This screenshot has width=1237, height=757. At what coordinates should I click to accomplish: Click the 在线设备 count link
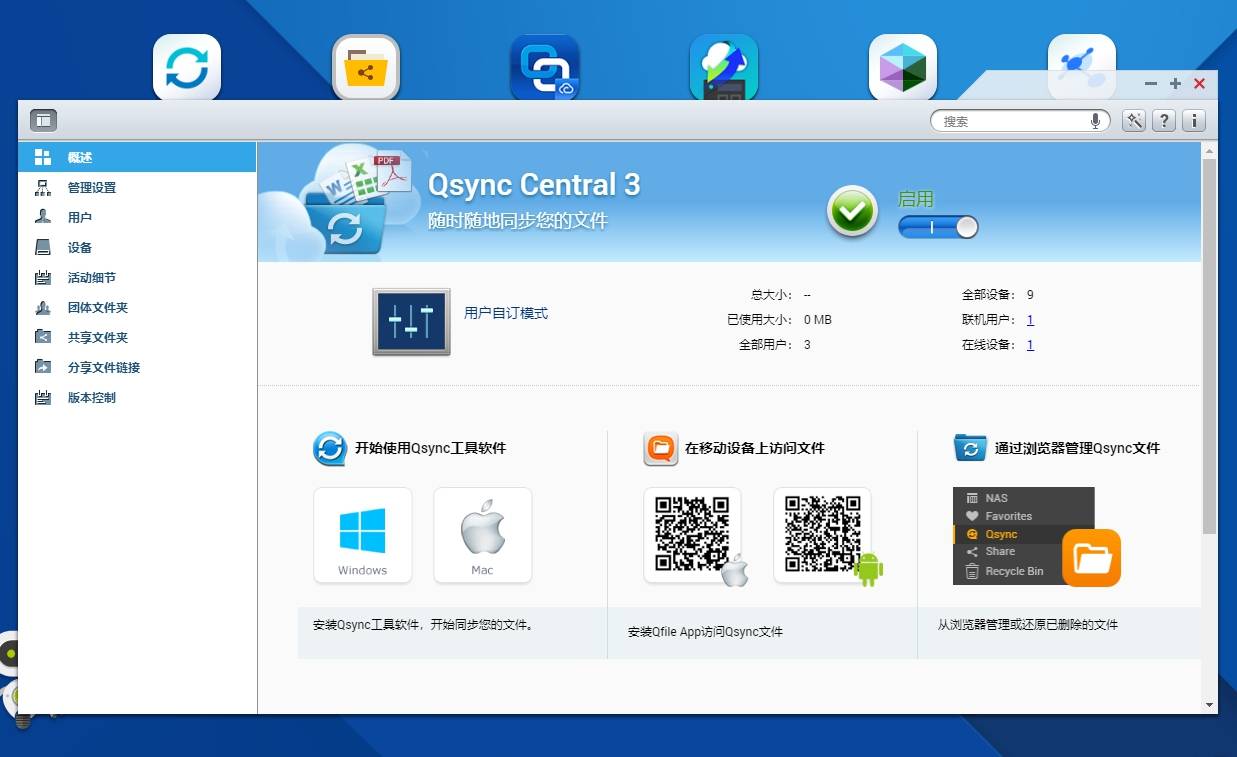pos(1030,345)
